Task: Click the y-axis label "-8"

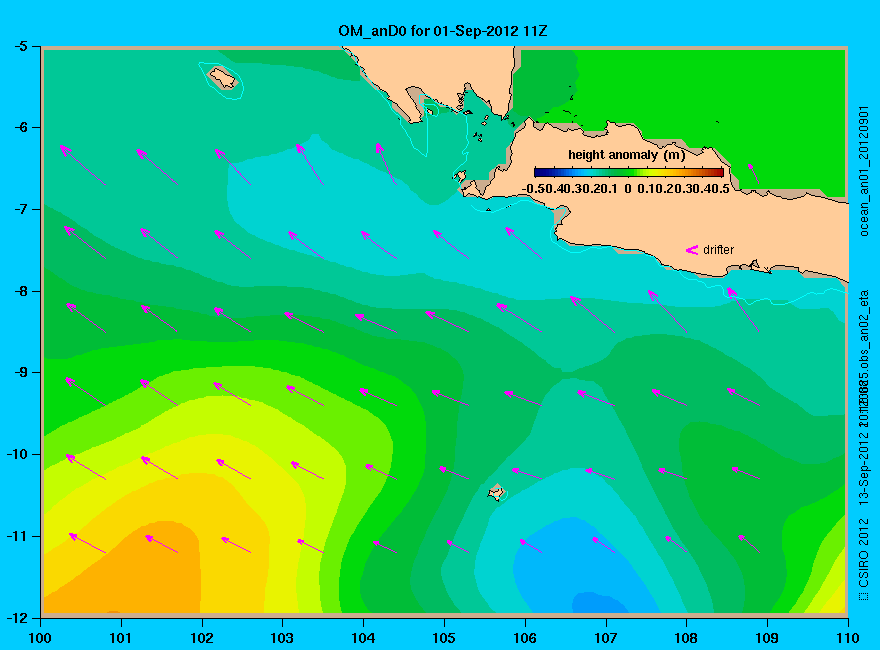Action: [20, 291]
